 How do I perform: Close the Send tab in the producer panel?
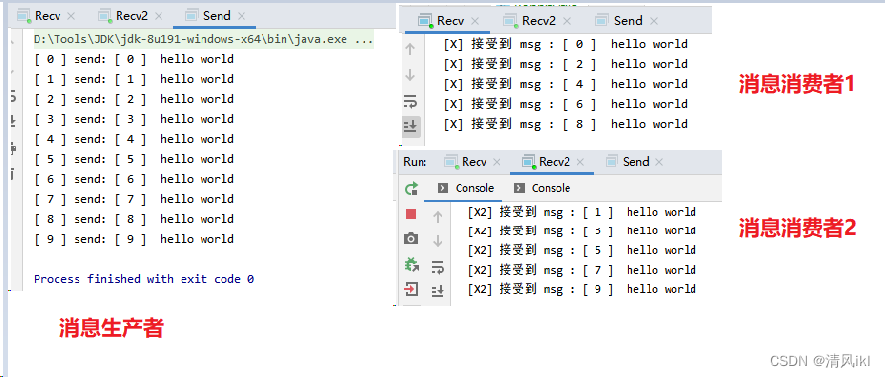(241, 16)
